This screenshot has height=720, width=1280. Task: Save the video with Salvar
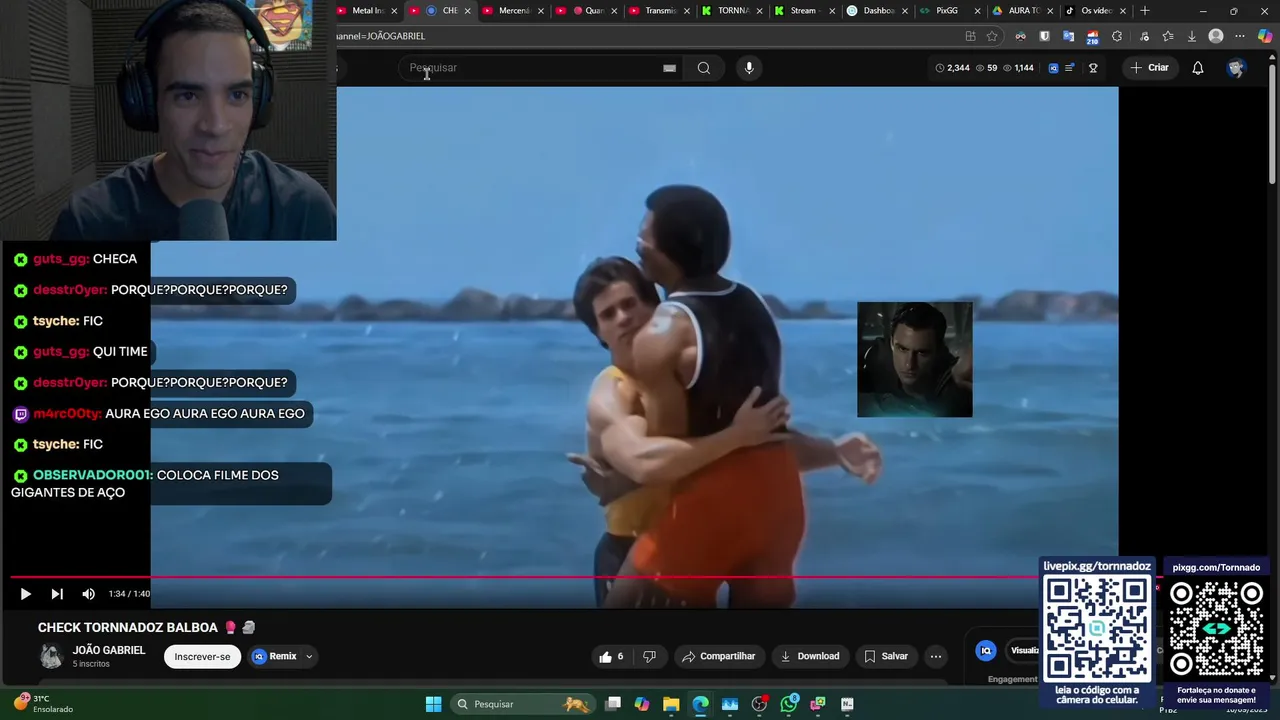point(886,657)
